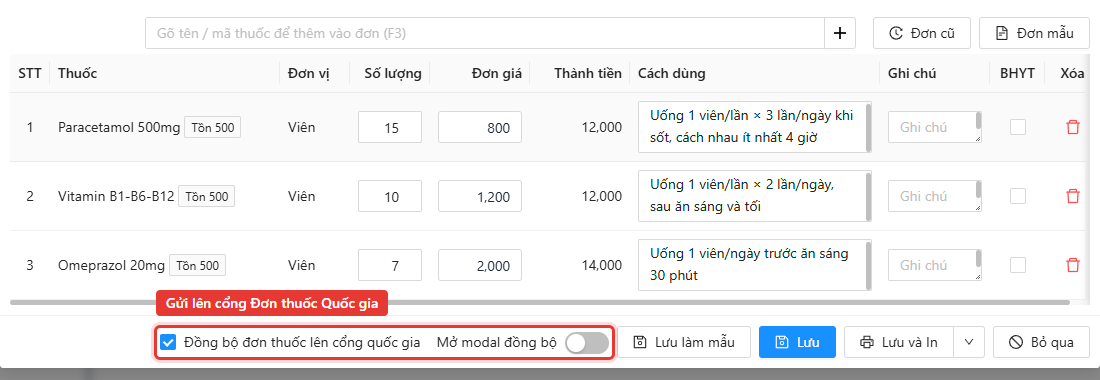Select the Vitamin B1-B6-B12 name
1100x380 pixels.
pyautogui.click(x=116, y=196)
